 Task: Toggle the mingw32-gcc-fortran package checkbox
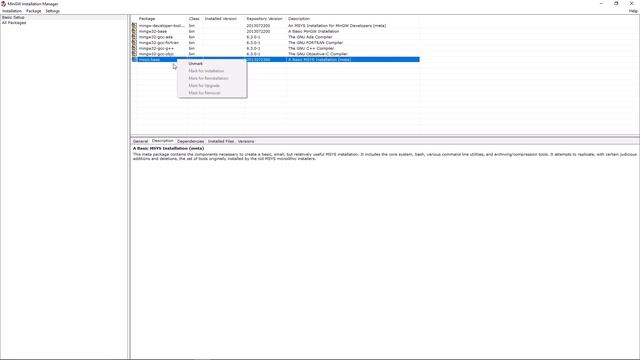pos(134,42)
